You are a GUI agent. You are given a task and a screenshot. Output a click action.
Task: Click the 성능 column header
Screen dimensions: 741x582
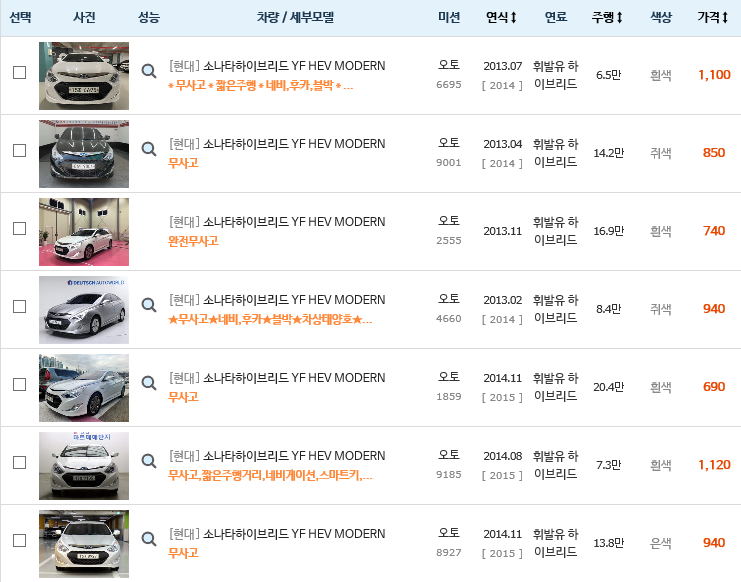pyautogui.click(x=149, y=17)
